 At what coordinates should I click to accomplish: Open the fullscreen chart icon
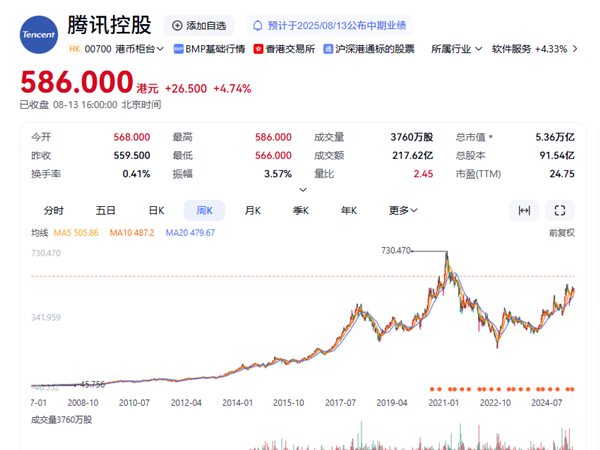tap(560, 210)
